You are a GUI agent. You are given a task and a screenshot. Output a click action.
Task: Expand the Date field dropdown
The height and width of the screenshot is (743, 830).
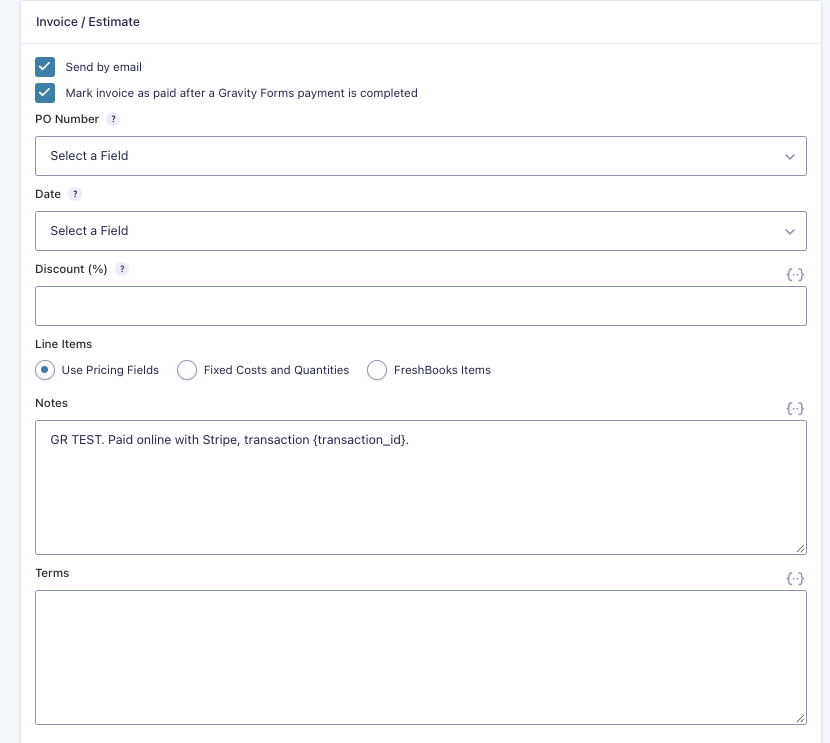pyautogui.click(x=421, y=231)
